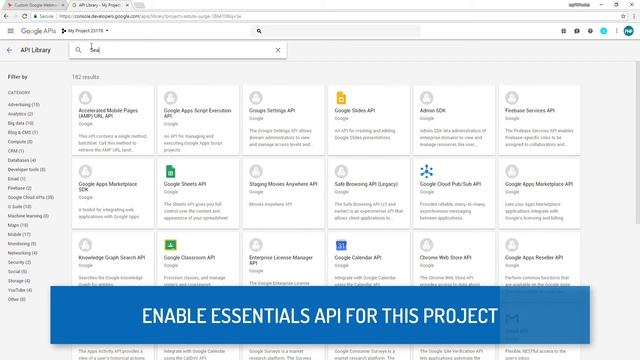
Task: Click the magnifier icon in top search bar
Action: point(259,31)
